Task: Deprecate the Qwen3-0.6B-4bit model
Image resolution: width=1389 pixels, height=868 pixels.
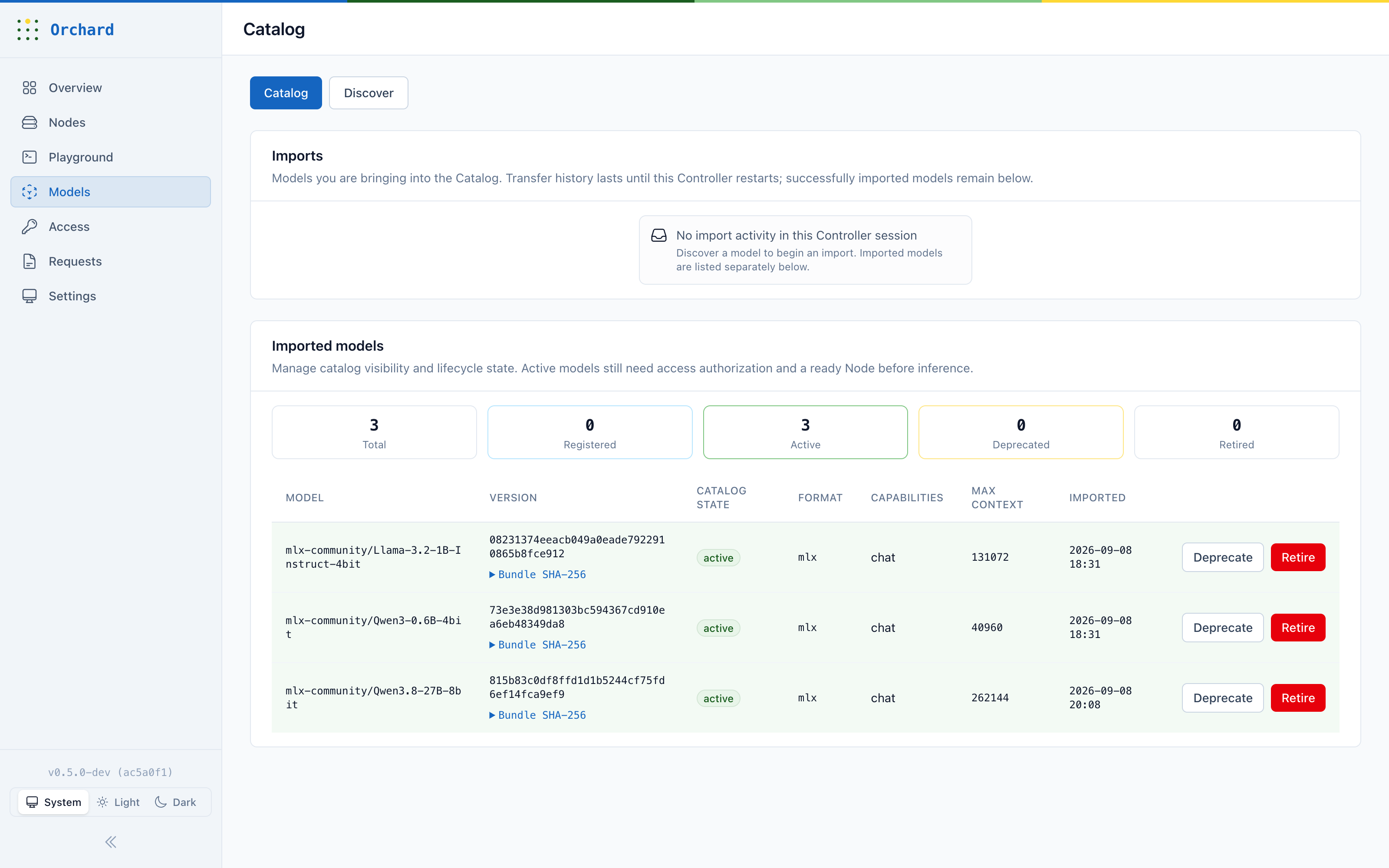Action: coord(1223,628)
